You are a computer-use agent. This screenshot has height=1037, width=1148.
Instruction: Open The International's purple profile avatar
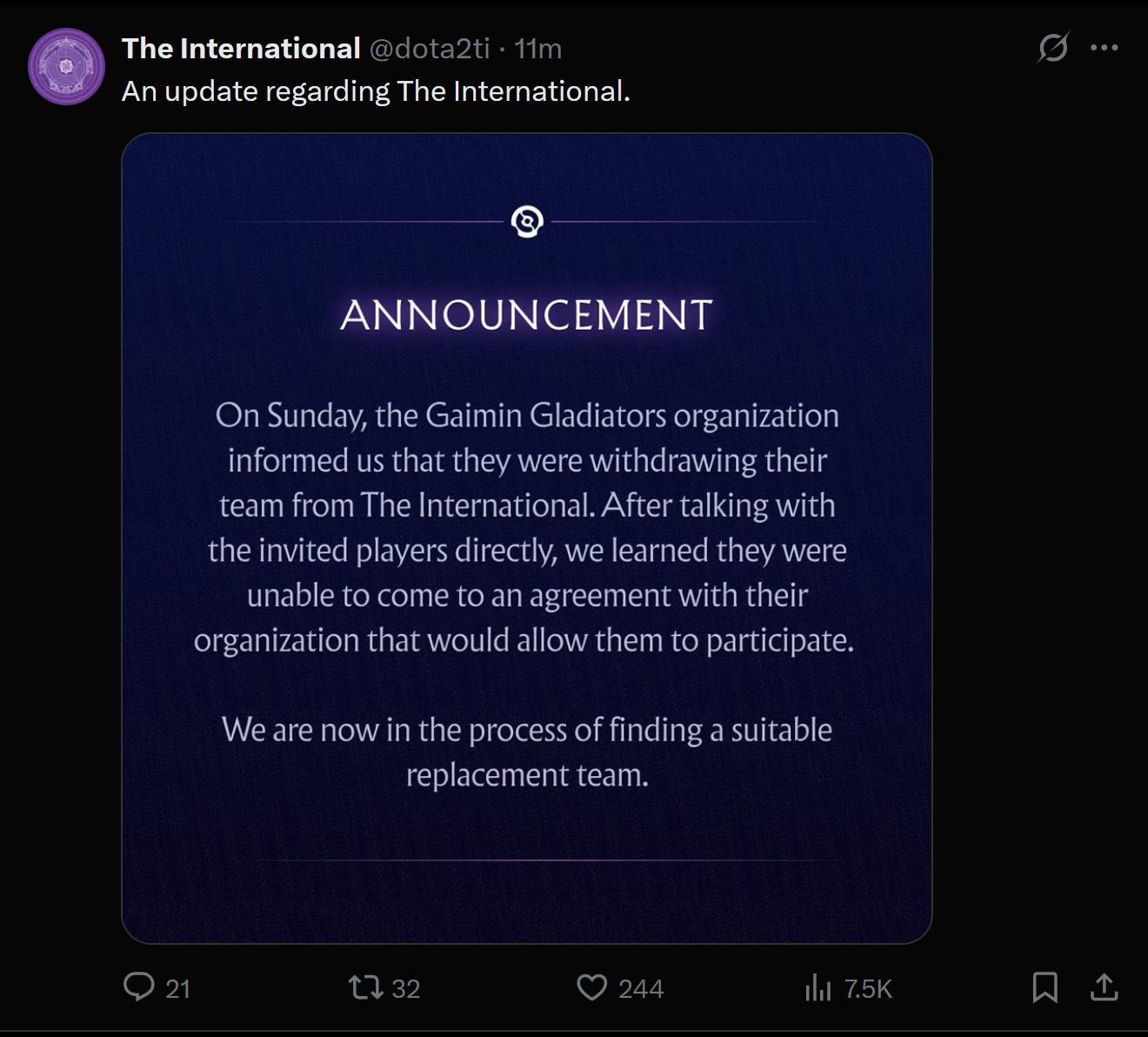67,67
